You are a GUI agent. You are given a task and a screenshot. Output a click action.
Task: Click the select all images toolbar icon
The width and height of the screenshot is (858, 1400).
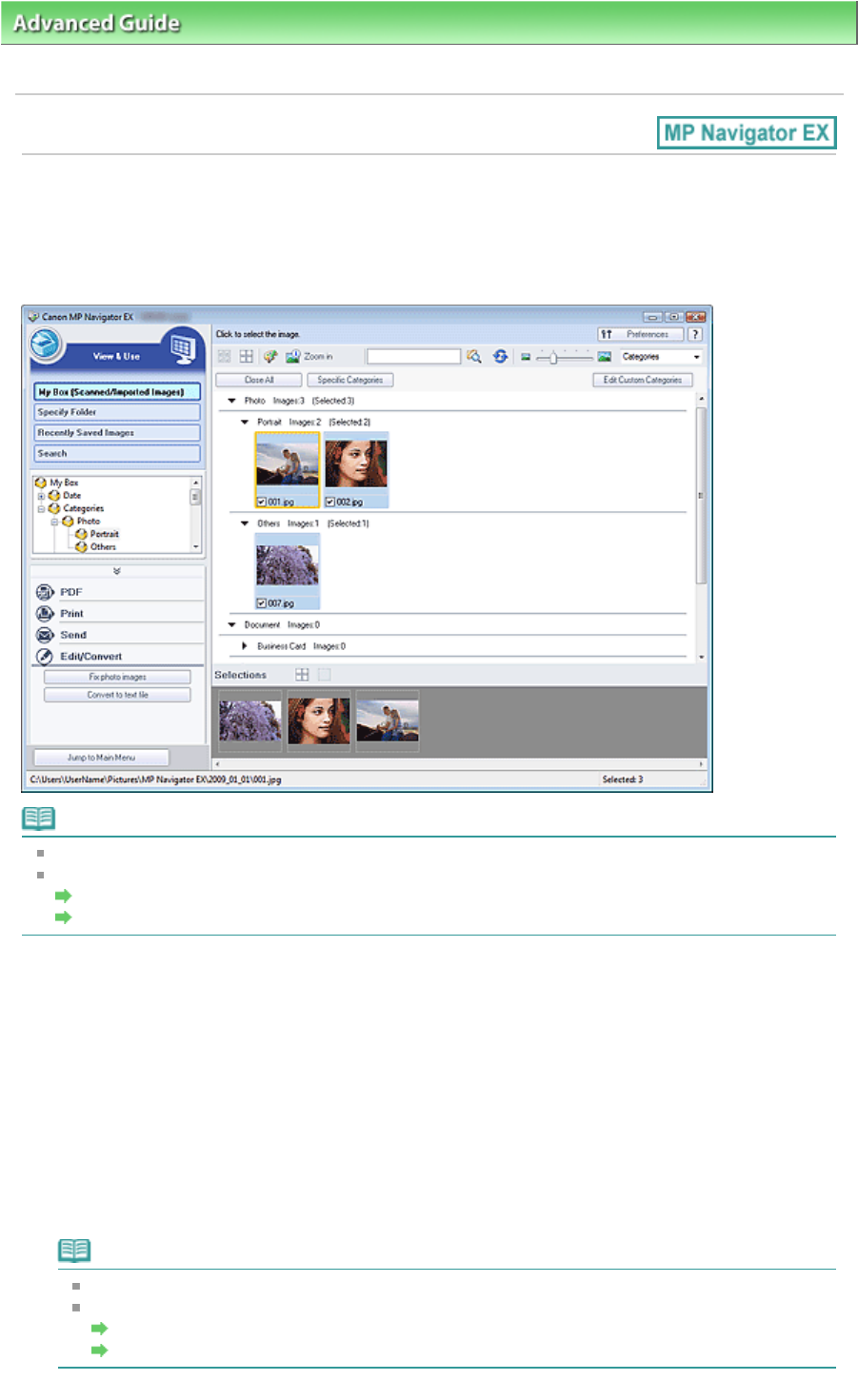pyautogui.click(x=224, y=356)
